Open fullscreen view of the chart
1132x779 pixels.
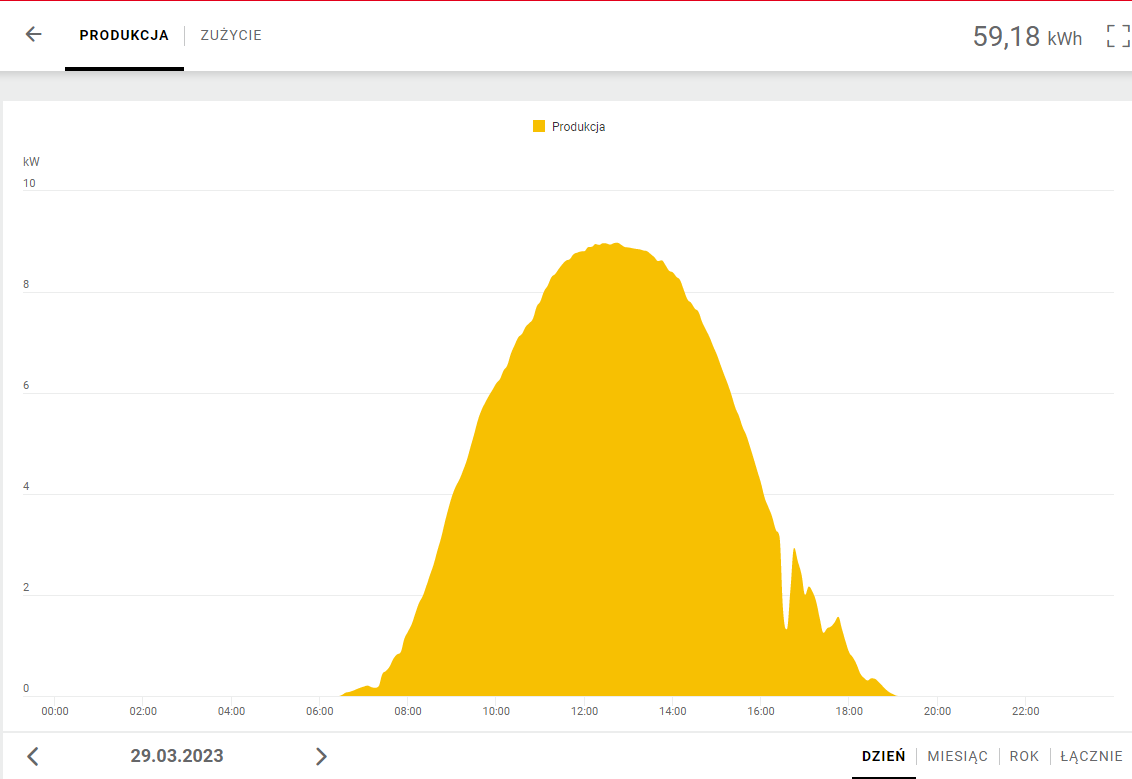1118,35
